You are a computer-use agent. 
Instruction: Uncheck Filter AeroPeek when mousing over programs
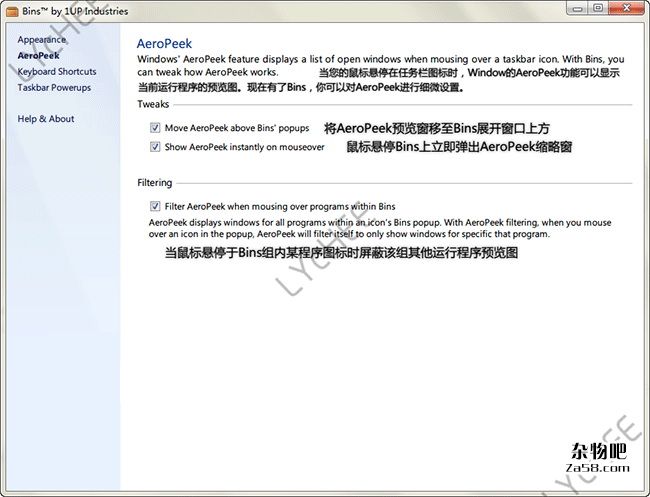point(155,206)
